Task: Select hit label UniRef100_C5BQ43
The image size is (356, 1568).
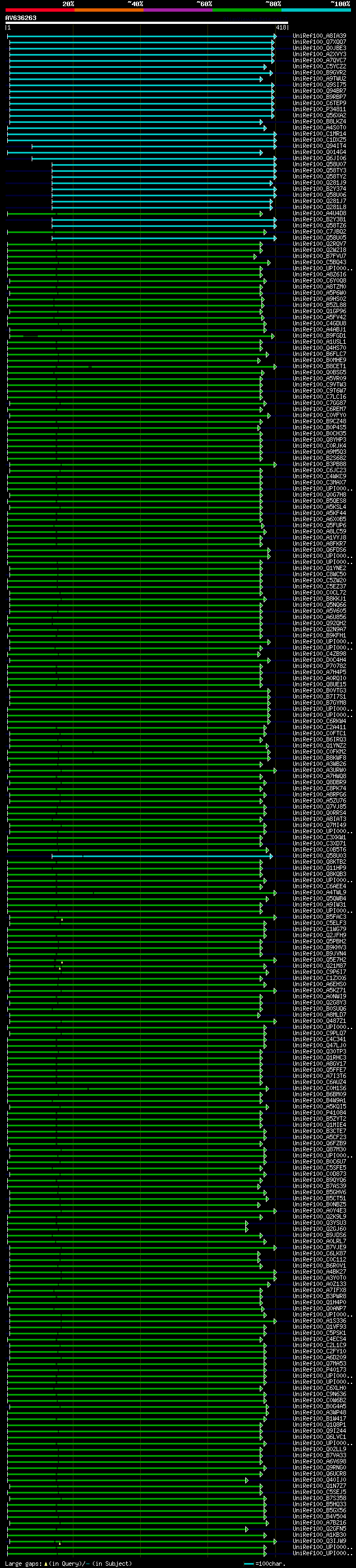Action: [x=319, y=263]
